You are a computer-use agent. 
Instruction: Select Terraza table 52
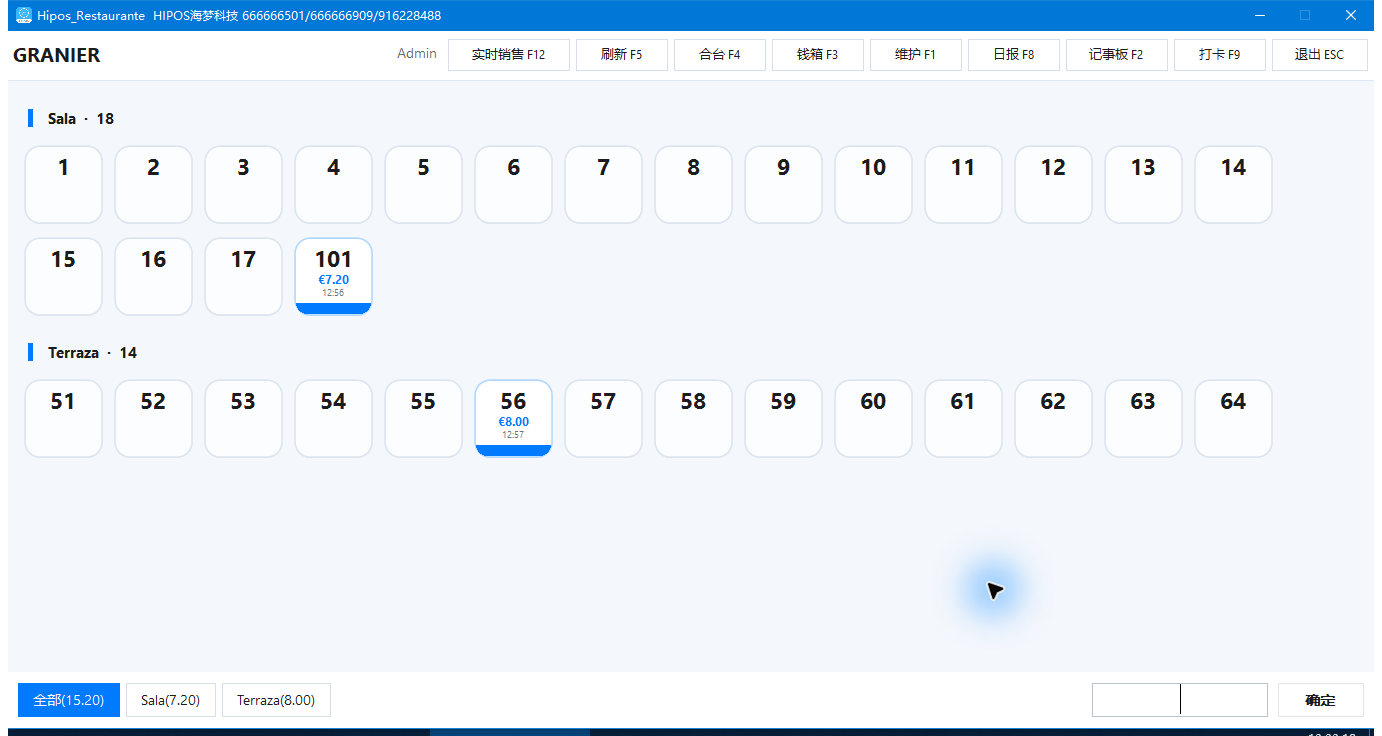pos(154,419)
